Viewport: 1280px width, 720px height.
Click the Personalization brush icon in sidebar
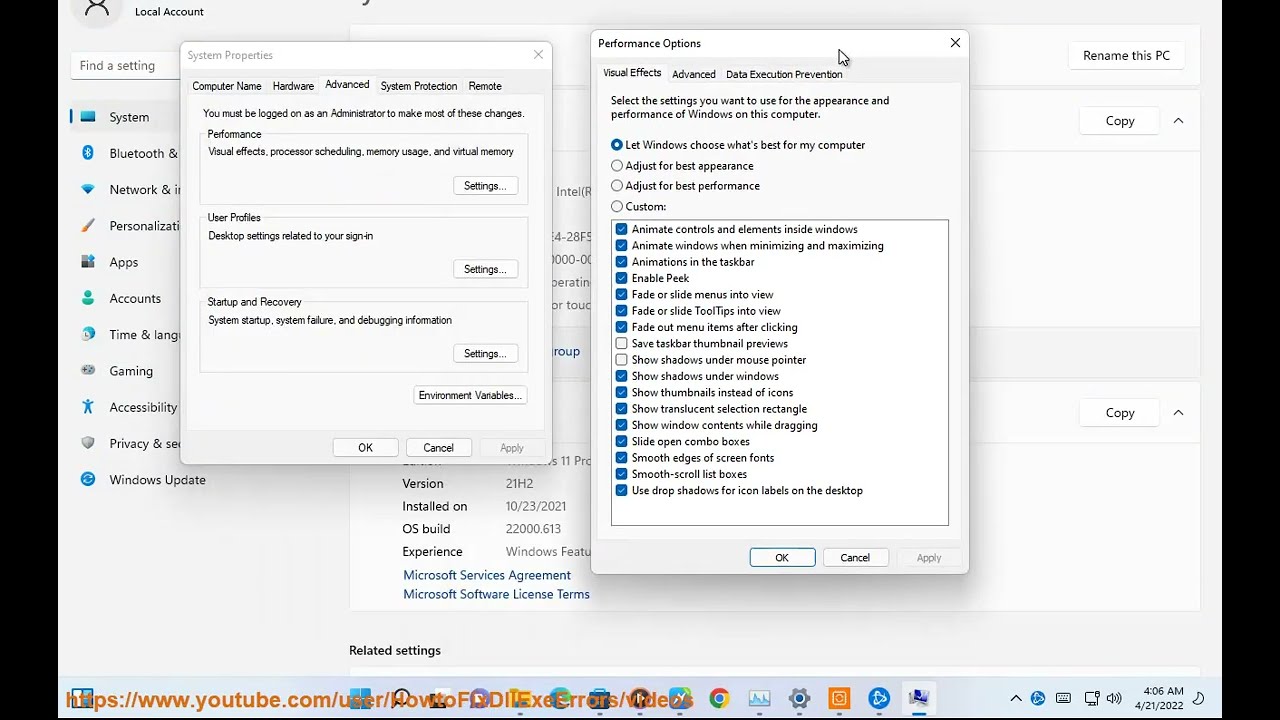[88, 225]
